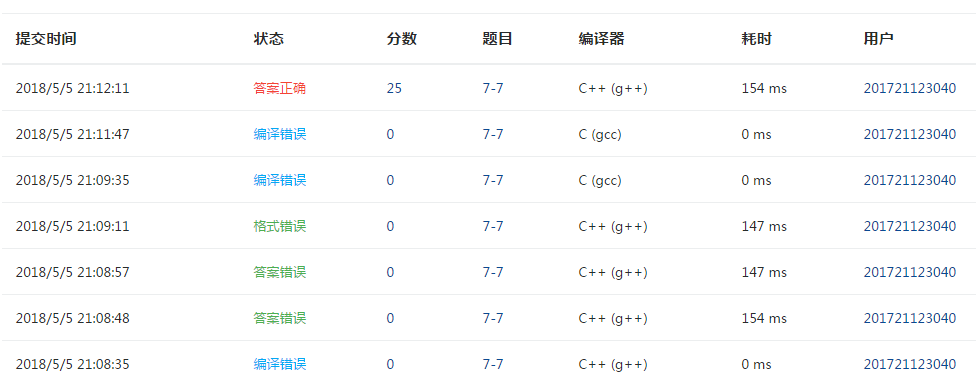This screenshot has width=976, height=384.
Task: Click the timestamp 2018/5/5 21:11:47
Action: click(x=72, y=134)
